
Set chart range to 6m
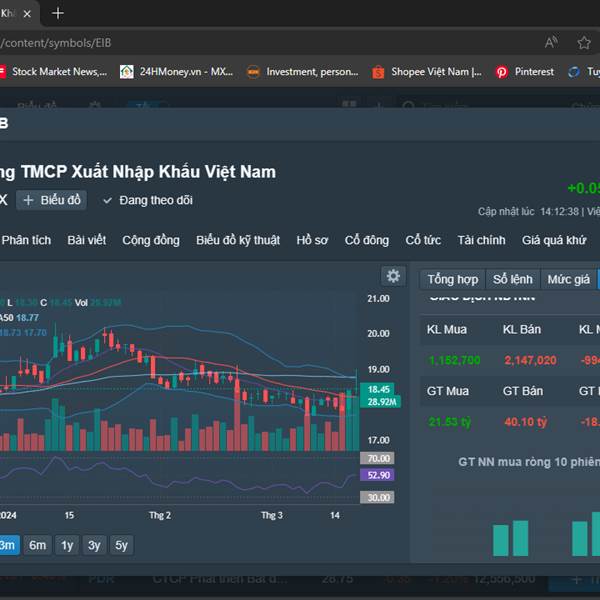pos(37,545)
